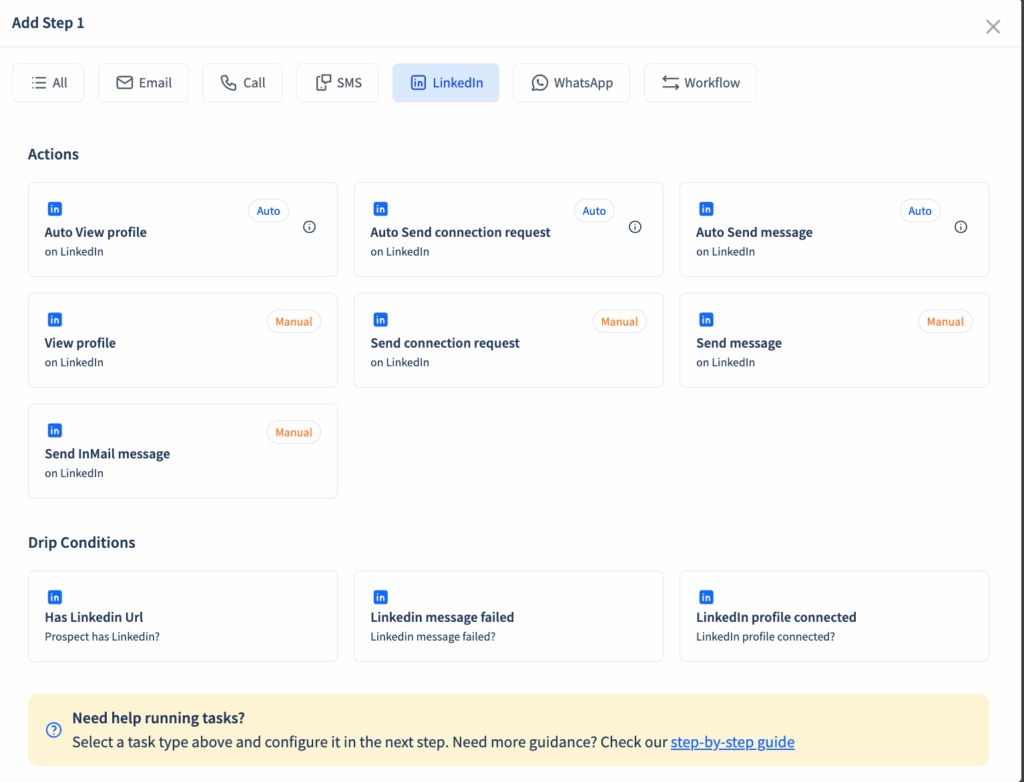Click Manual badge on View profile card
Screen dimensions: 1024x782
point(294,321)
